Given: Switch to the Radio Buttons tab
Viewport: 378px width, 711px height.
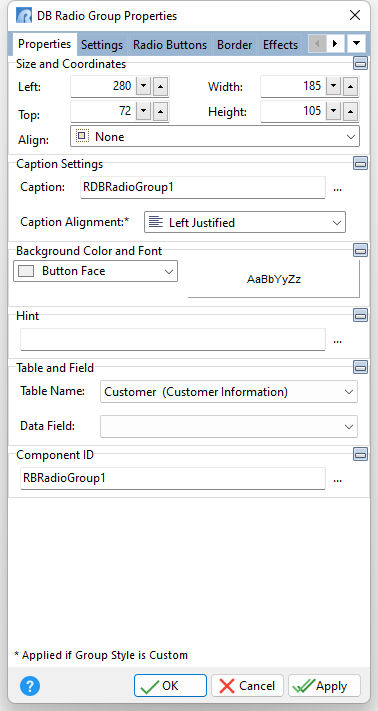Looking at the screenshot, I should pyautogui.click(x=170, y=45).
